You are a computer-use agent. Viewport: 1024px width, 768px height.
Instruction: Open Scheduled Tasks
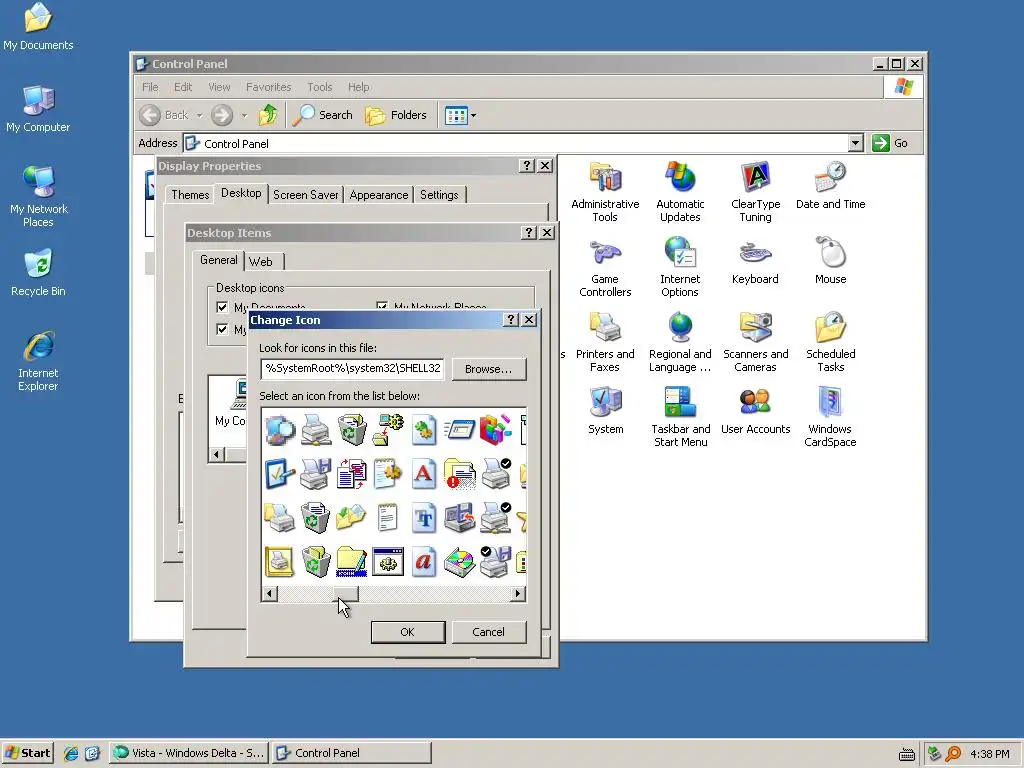point(831,343)
